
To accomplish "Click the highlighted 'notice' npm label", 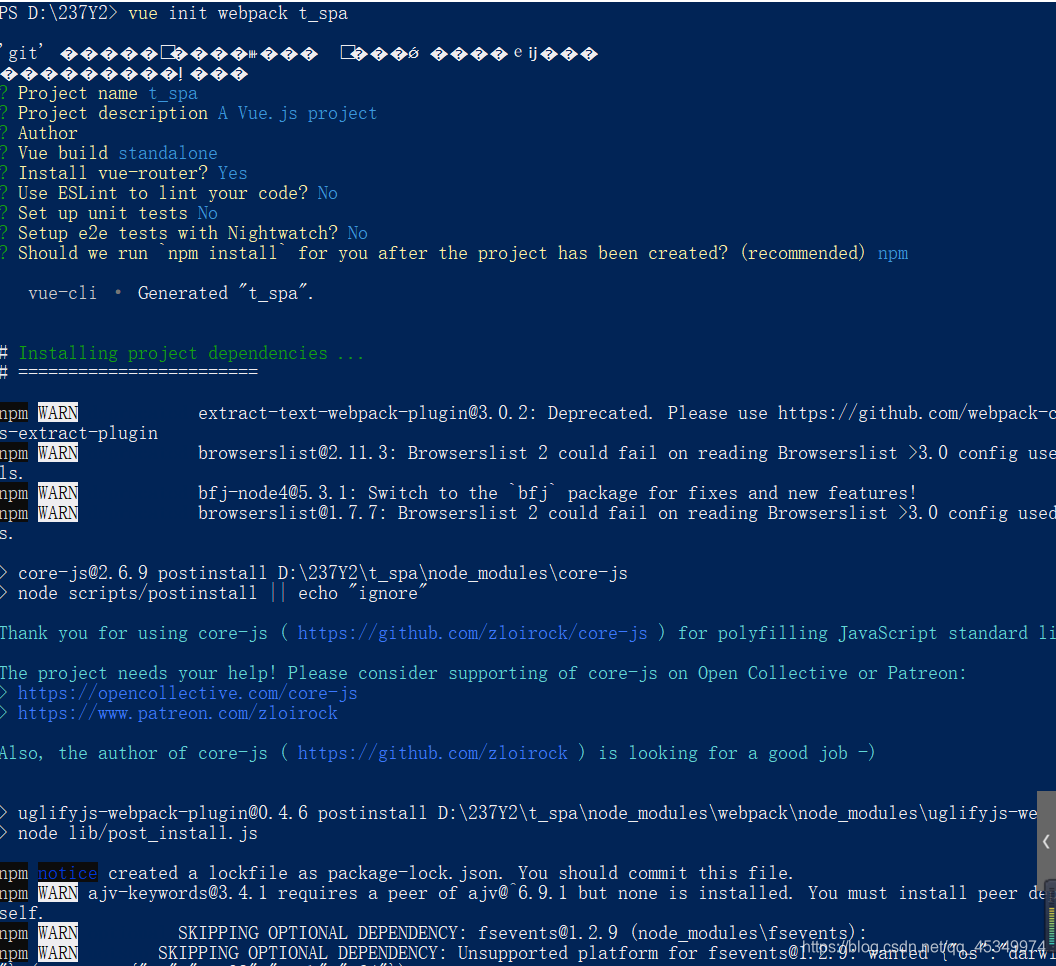I will pyautogui.click(x=67, y=873).
